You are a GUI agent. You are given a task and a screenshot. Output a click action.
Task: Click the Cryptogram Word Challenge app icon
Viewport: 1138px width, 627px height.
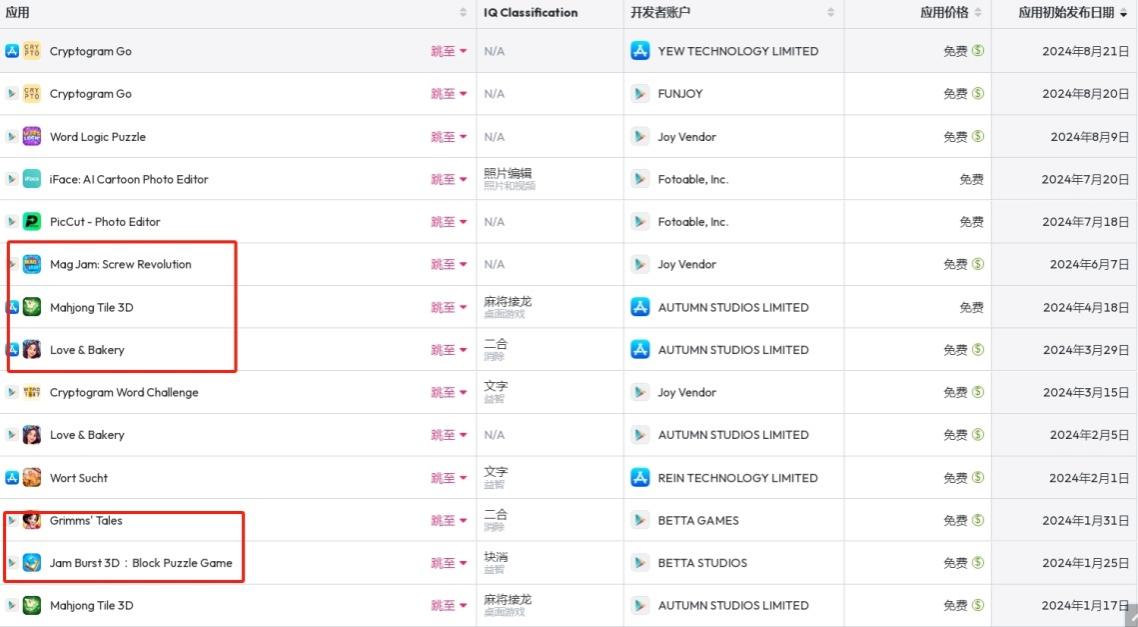[x=32, y=392]
